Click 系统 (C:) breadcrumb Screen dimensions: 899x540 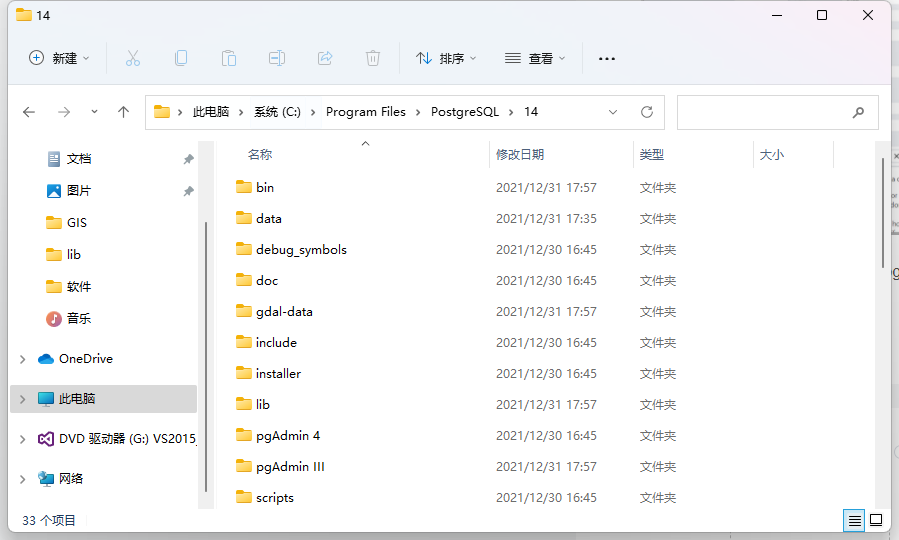click(277, 112)
